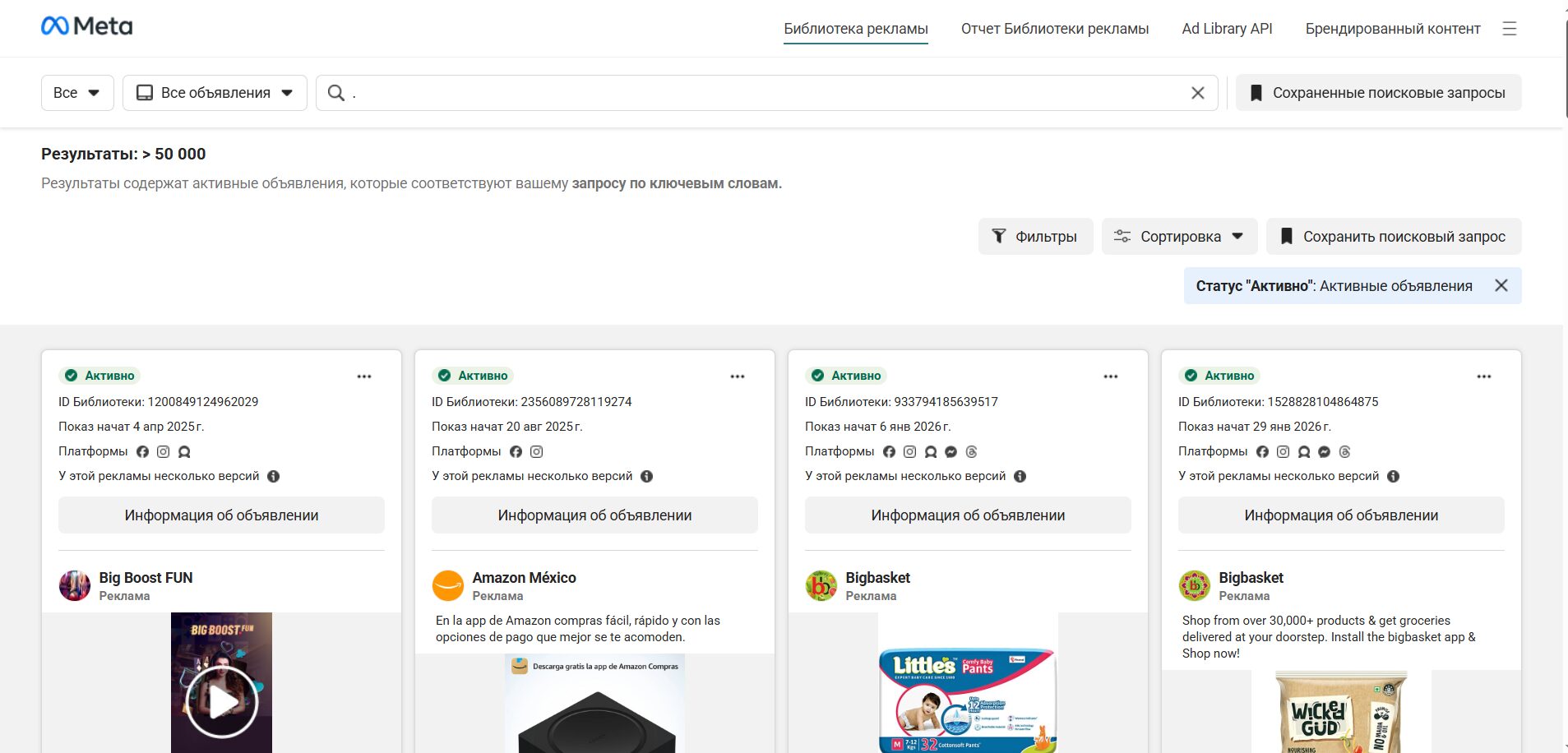1568x753 pixels.
Task: Click the Instagram platform icon on Amazon México ad
Action: (x=536, y=451)
